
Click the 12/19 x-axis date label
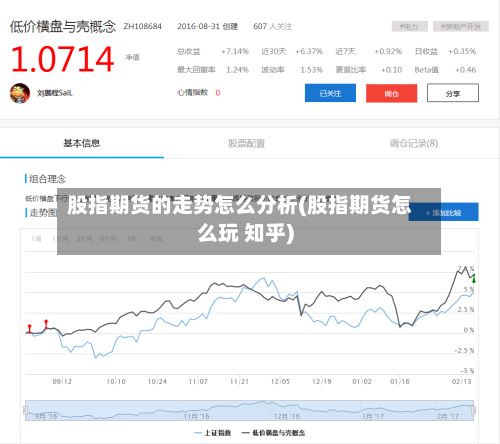[321, 381]
